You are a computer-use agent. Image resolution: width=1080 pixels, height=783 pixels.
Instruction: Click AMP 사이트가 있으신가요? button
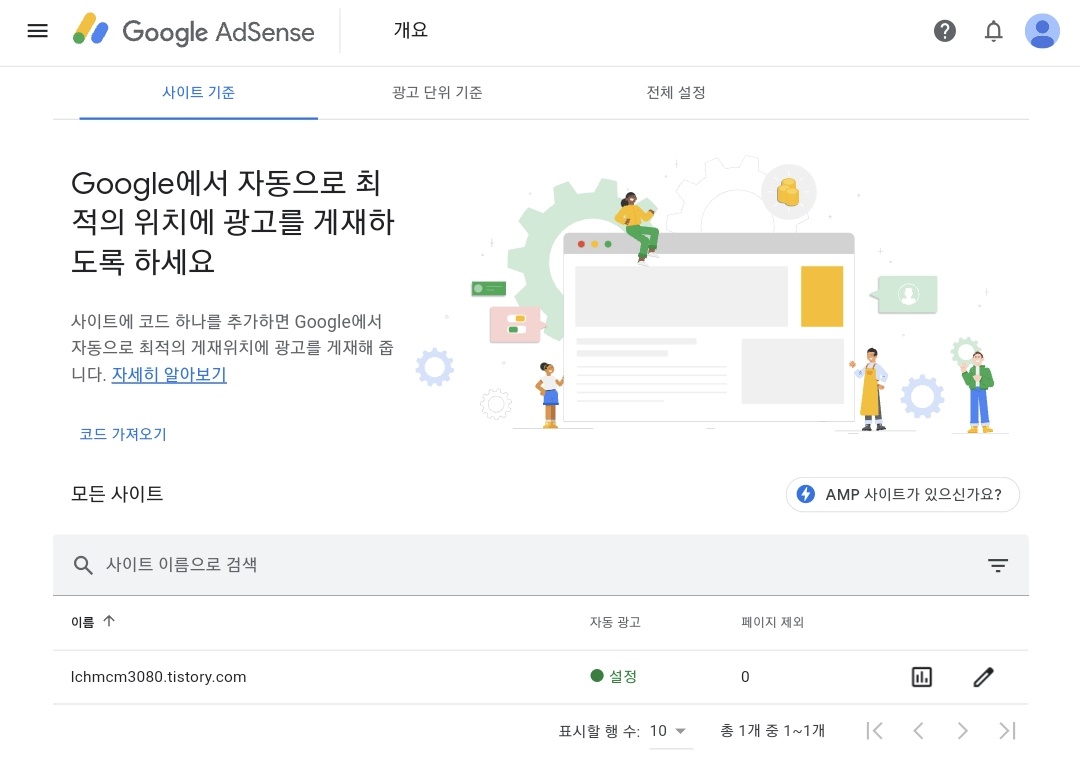tap(902, 494)
